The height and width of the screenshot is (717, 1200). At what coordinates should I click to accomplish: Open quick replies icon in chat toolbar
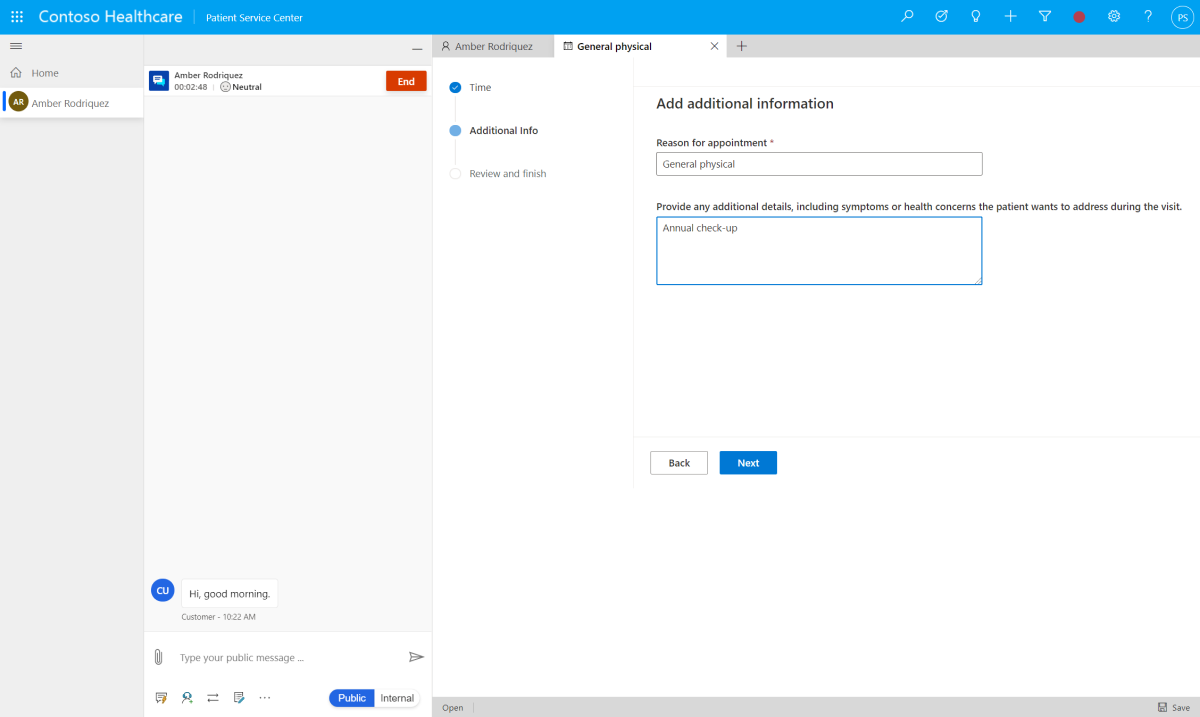(x=161, y=698)
